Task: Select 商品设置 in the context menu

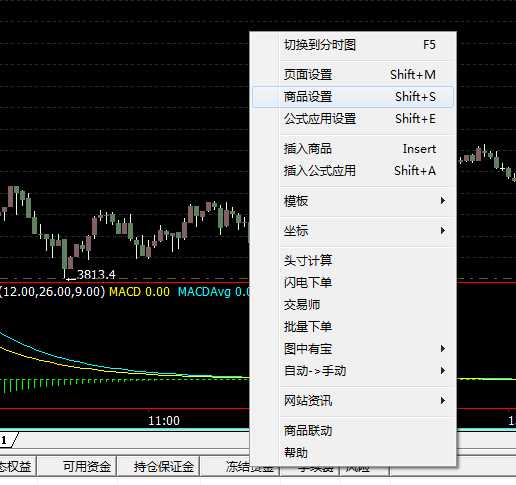Action: 353,97
